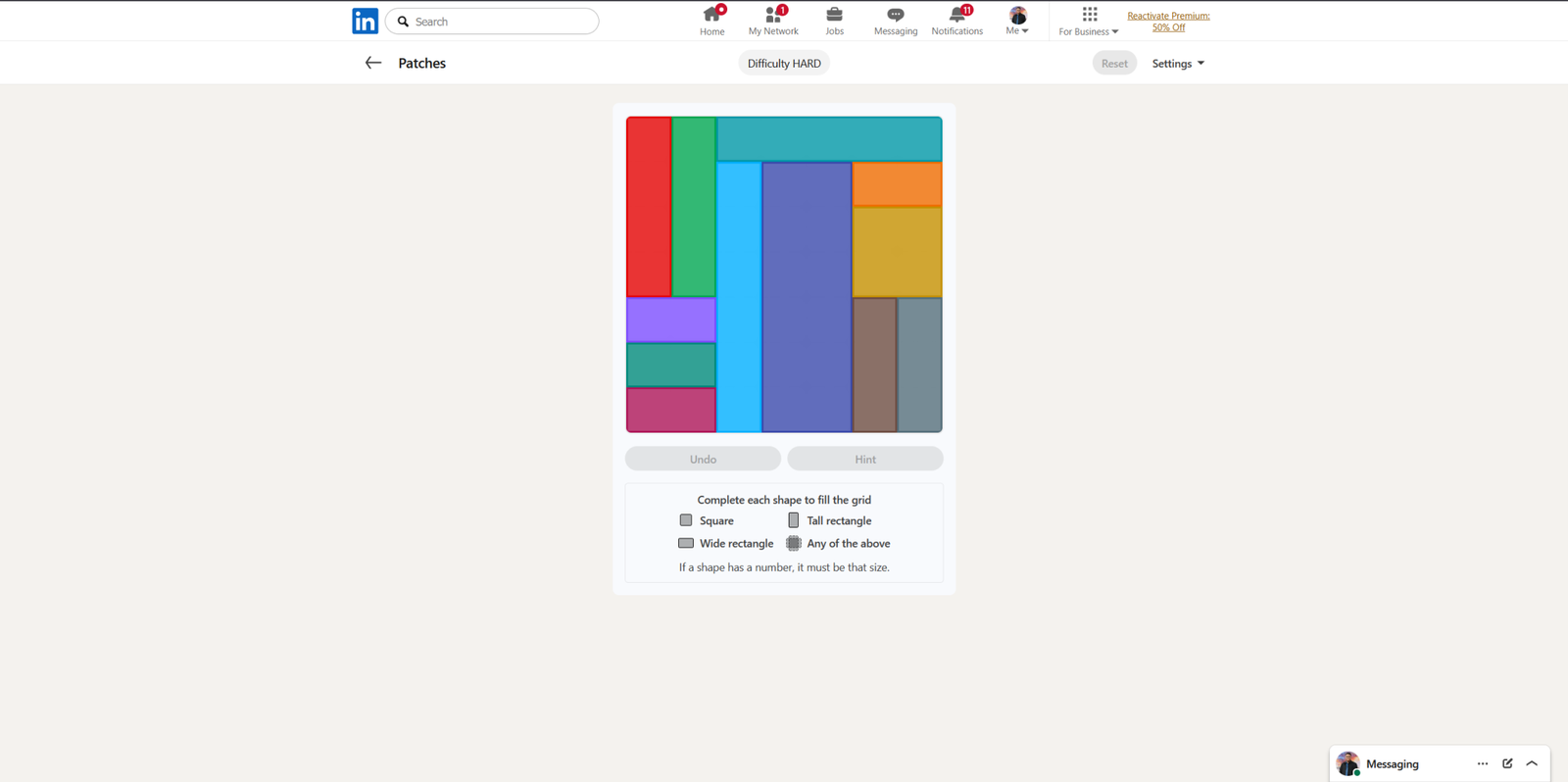The image size is (1568, 782).
Task: Check the Notifications bell icon
Action: click(957, 15)
